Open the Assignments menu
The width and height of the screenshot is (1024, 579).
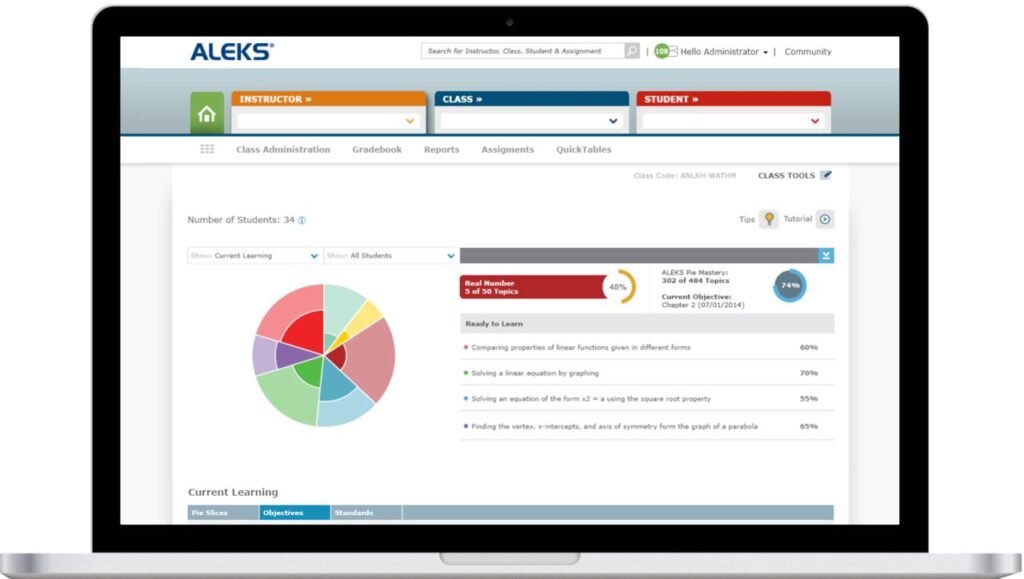507,149
